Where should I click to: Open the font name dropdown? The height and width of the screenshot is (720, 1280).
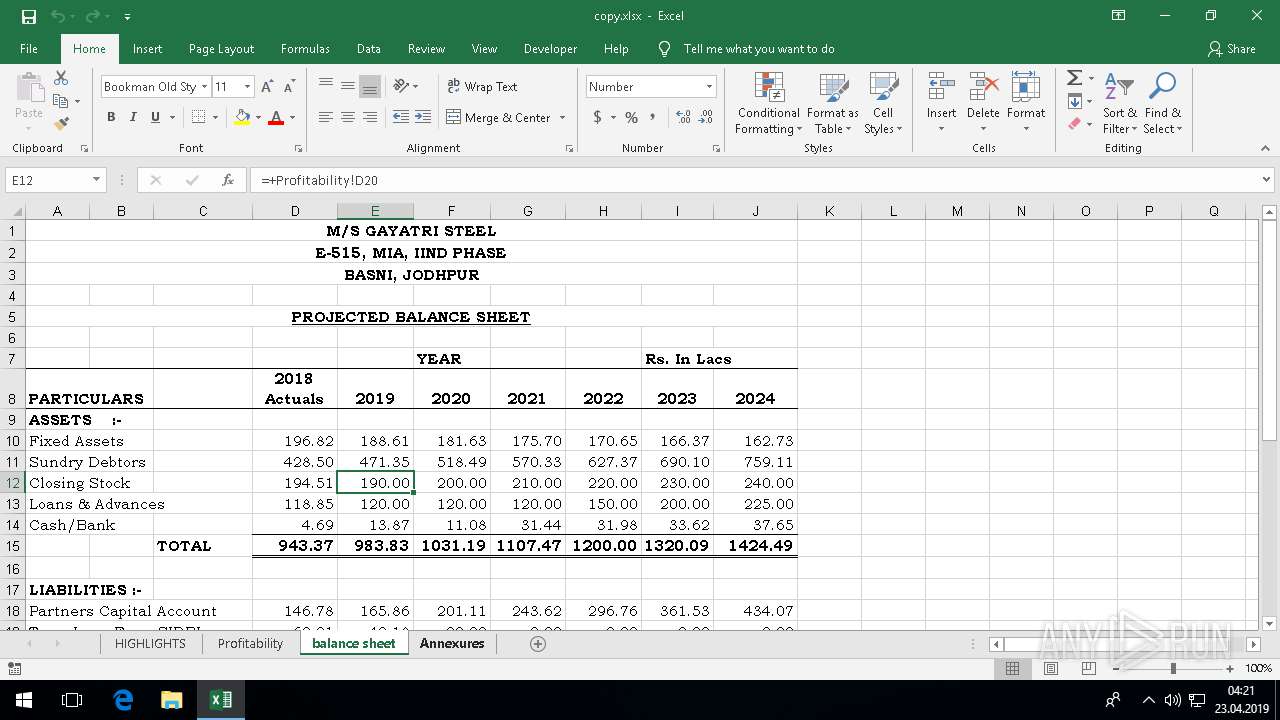[204, 87]
